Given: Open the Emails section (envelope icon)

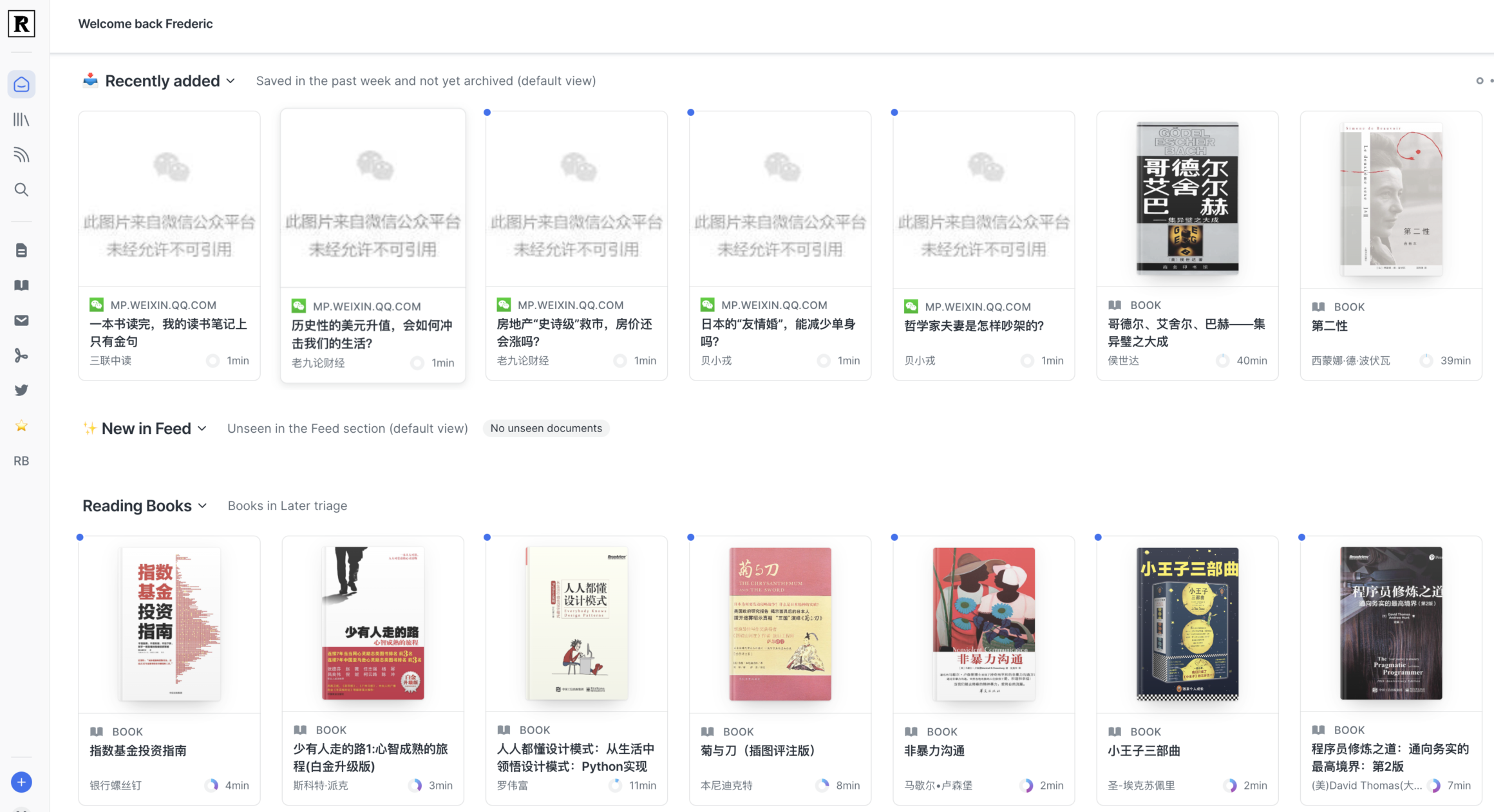Looking at the screenshot, I should coord(21,320).
